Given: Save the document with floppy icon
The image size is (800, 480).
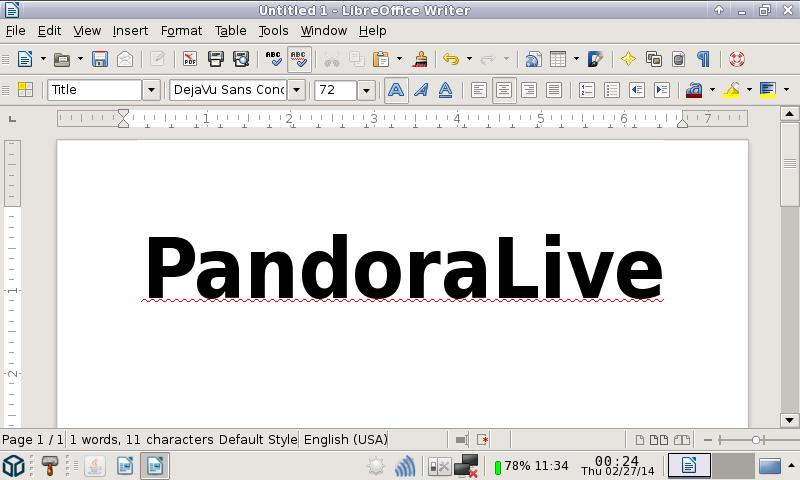Looking at the screenshot, I should [99, 59].
